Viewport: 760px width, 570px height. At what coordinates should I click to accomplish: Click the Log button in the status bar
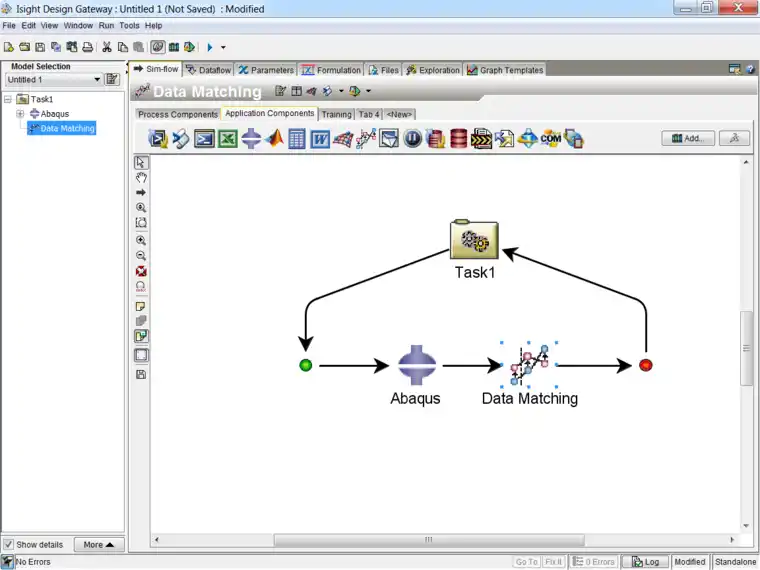pyautogui.click(x=646, y=562)
